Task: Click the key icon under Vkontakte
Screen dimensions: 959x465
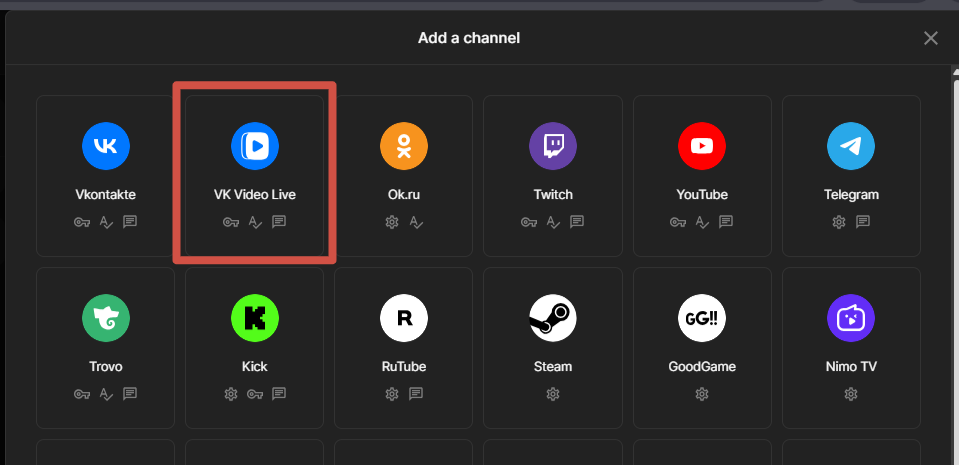Action: point(82,222)
